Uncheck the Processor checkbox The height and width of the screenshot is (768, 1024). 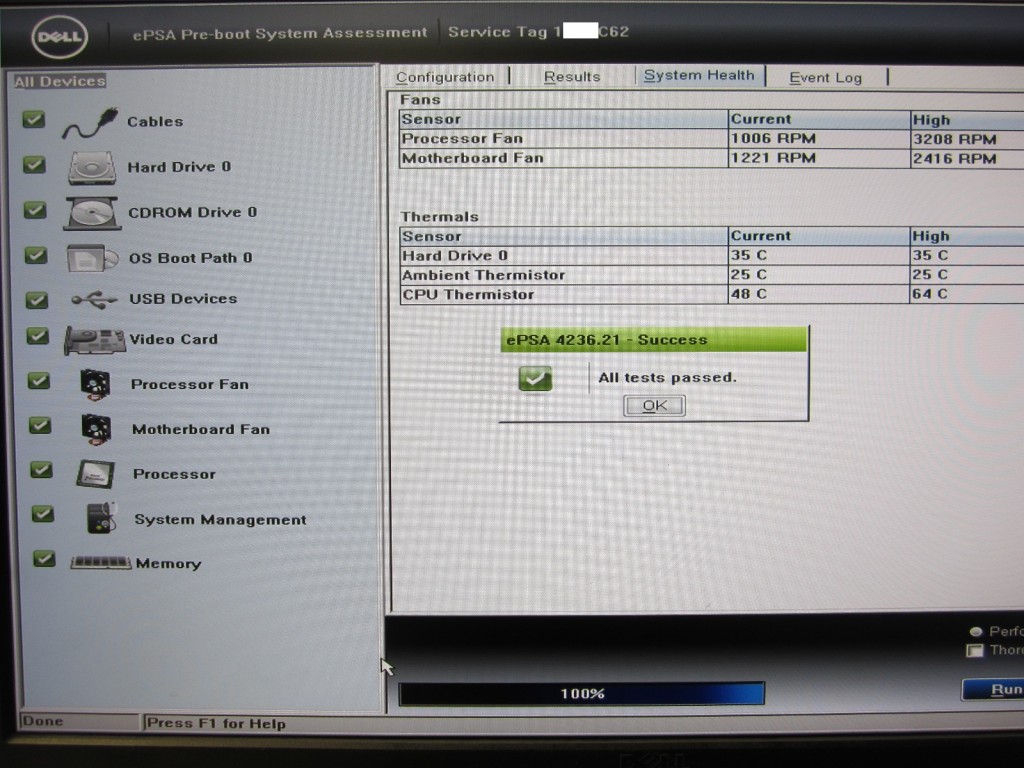coord(41,470)
